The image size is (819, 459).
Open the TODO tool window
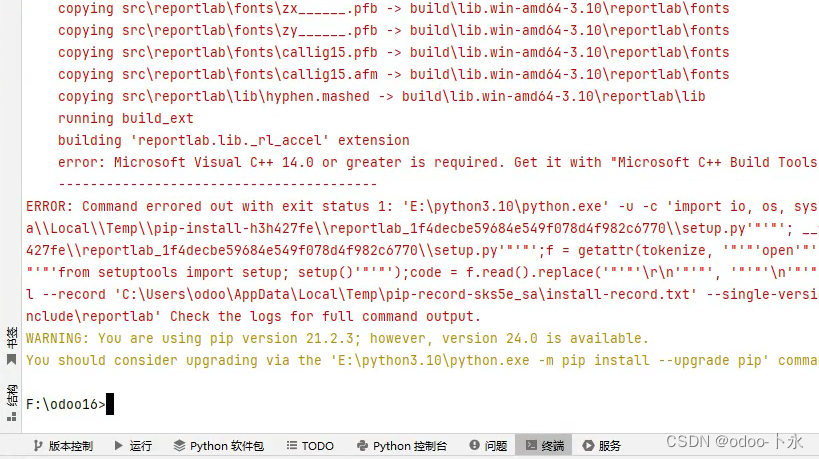[310, 445]
